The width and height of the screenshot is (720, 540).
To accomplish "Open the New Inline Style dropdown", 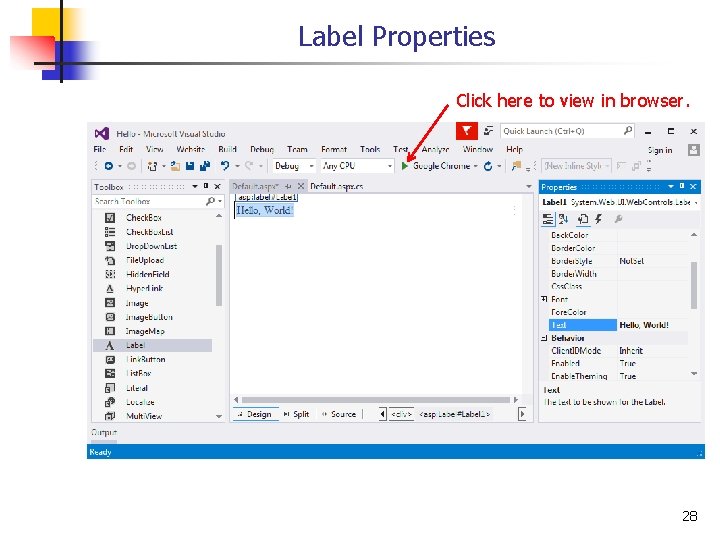I will pyautogui.click(x=607, y=166).
